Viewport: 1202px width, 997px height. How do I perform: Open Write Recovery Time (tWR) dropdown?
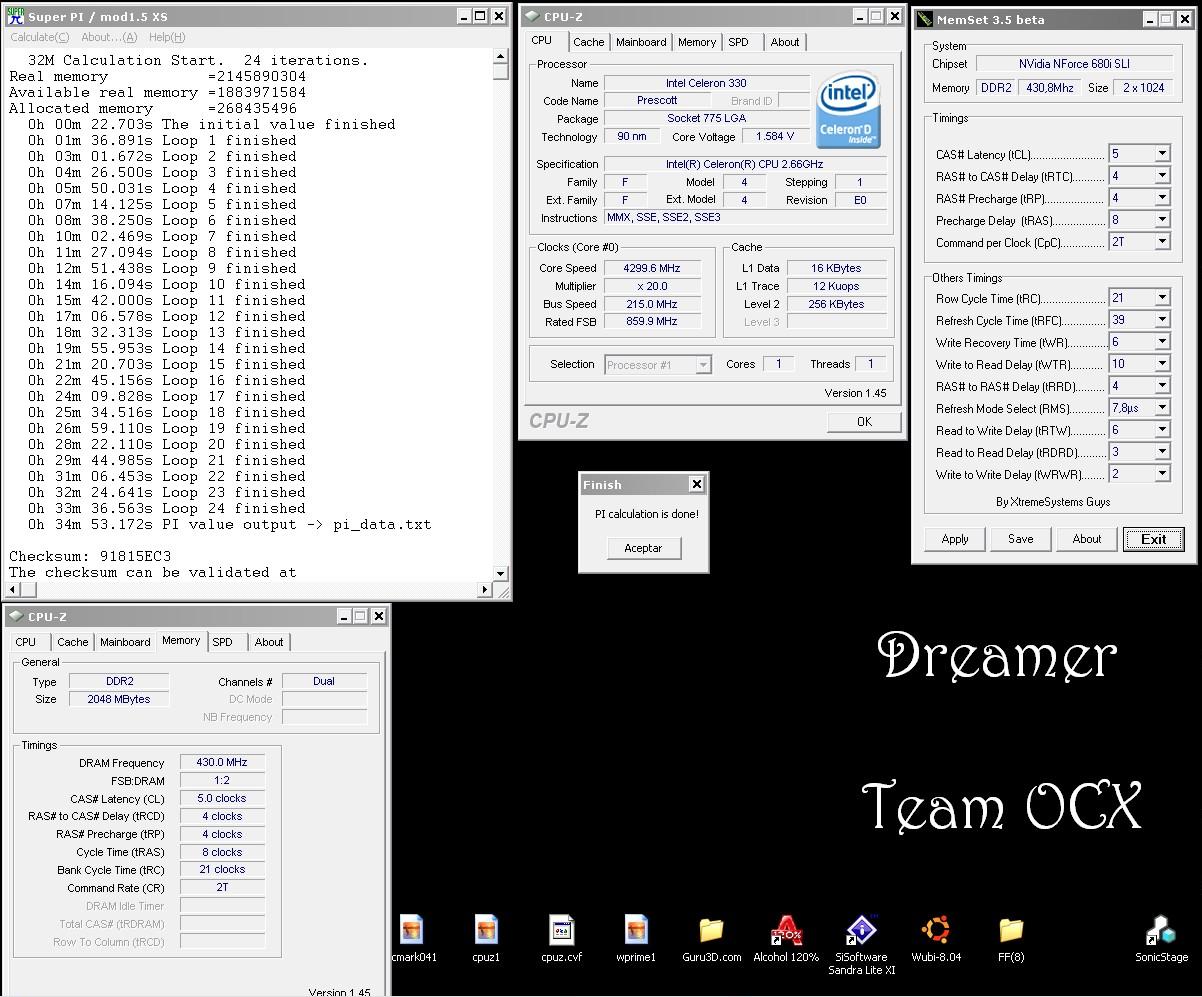(x=1162, y=342)
